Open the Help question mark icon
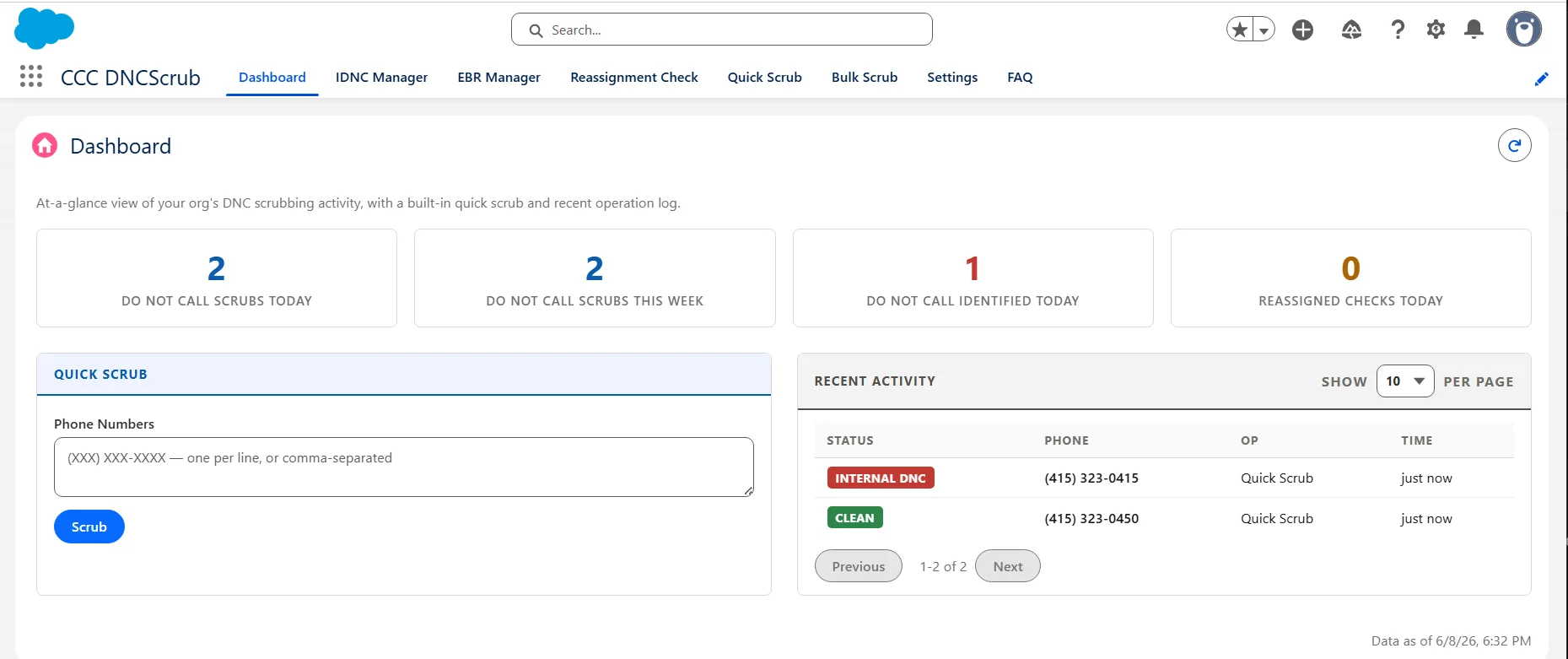The image size is (1568, 659). (x=1398, y=30)
